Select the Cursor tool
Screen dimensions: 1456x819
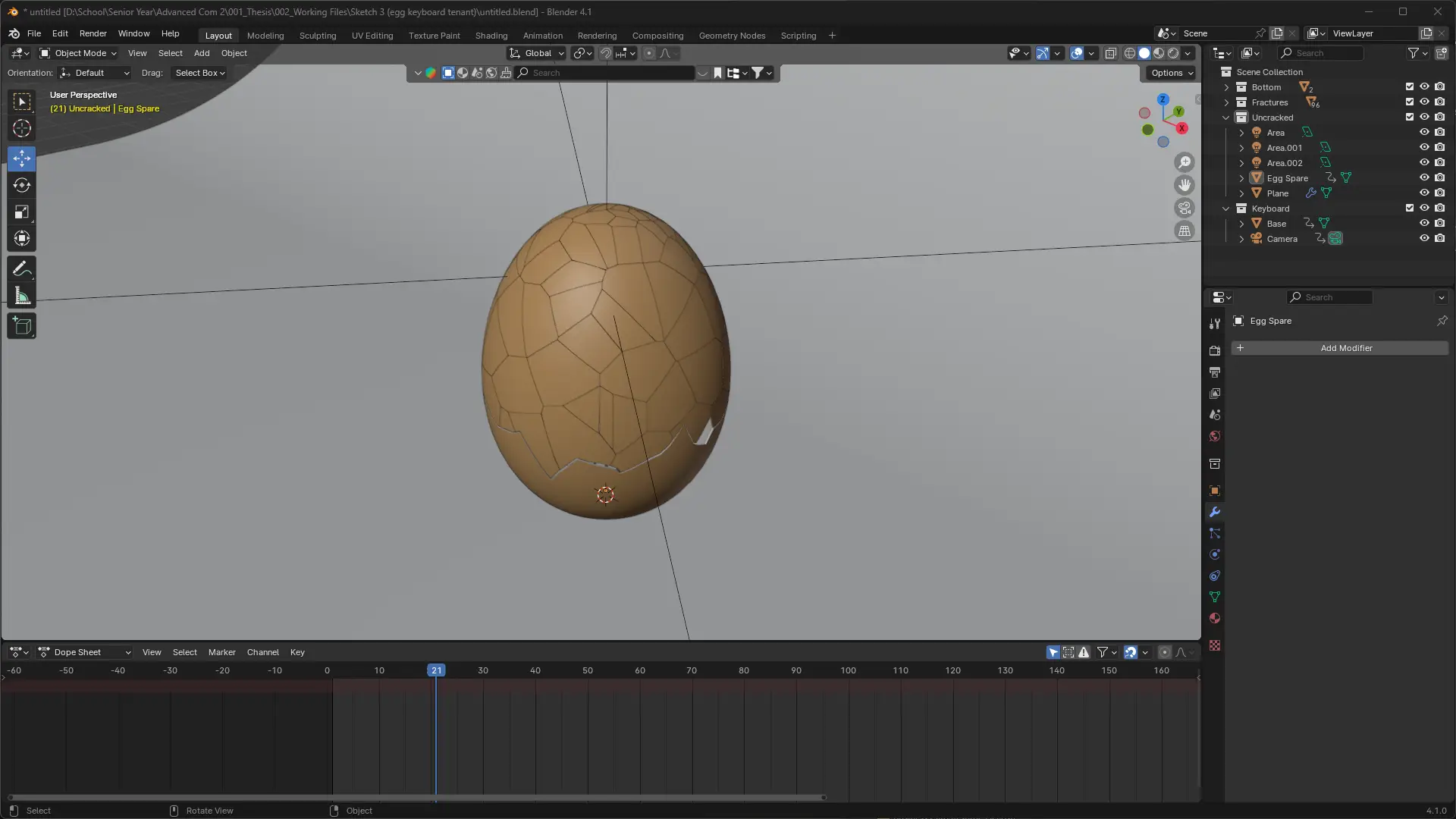pyautogui.click(x=21, y=128)
